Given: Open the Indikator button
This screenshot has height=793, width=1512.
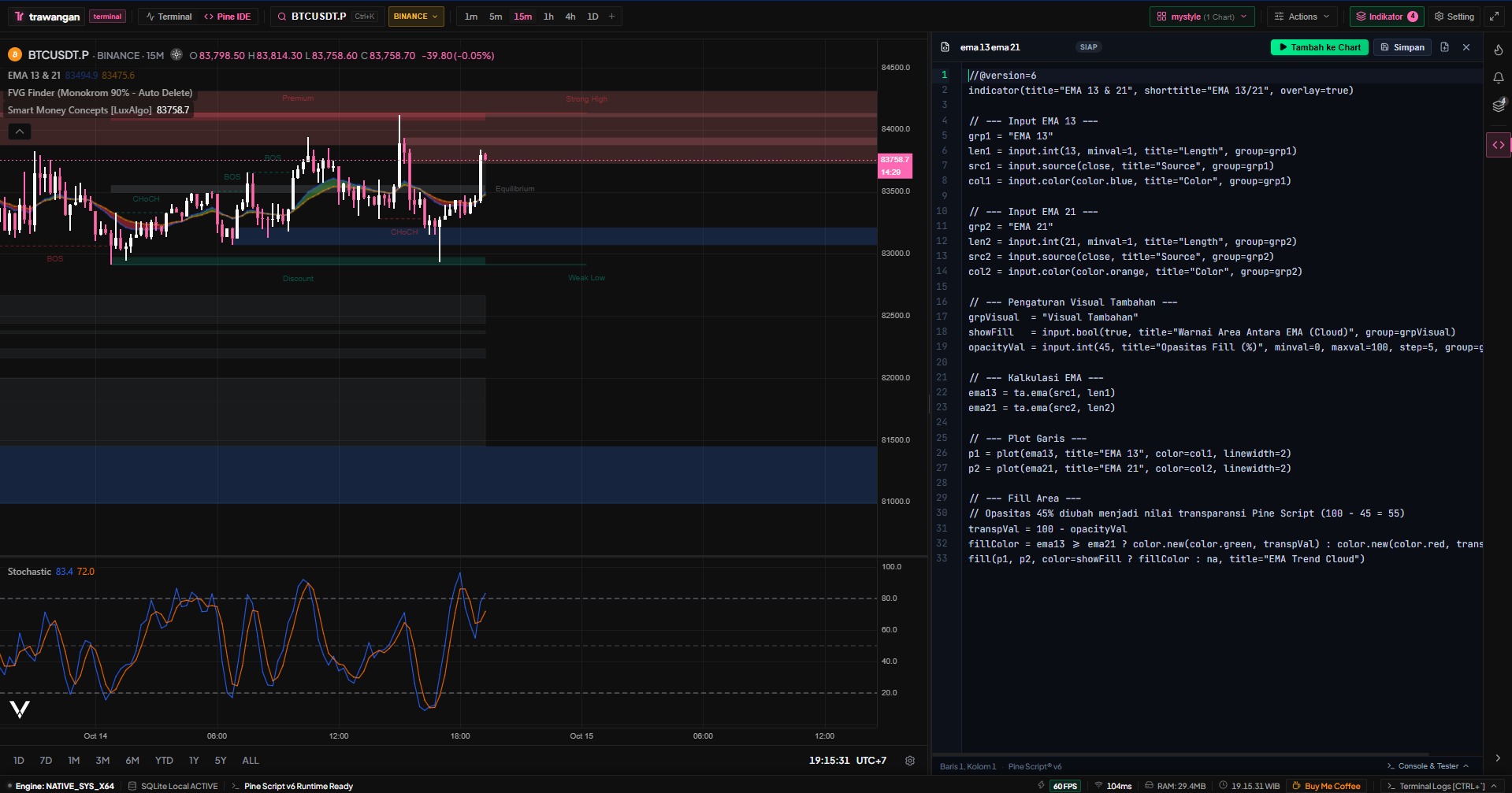Looking at the screenshot, I should (1387, 17).
